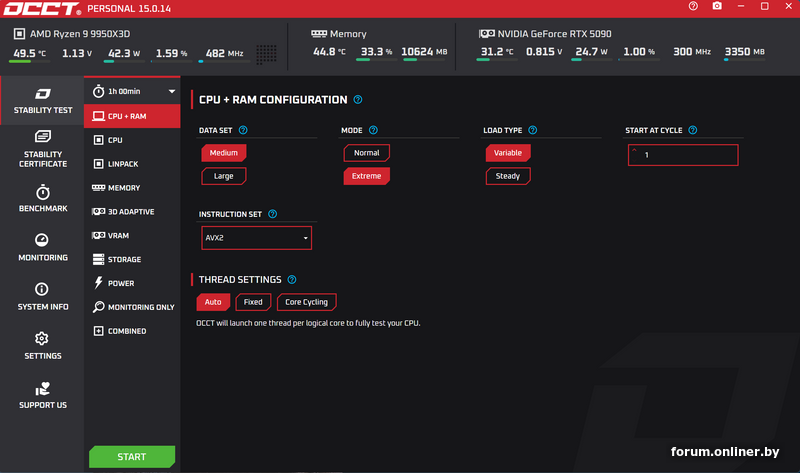Choose Large data set
This screenshot has height=473, width=800.
click(x=223, y=176)
